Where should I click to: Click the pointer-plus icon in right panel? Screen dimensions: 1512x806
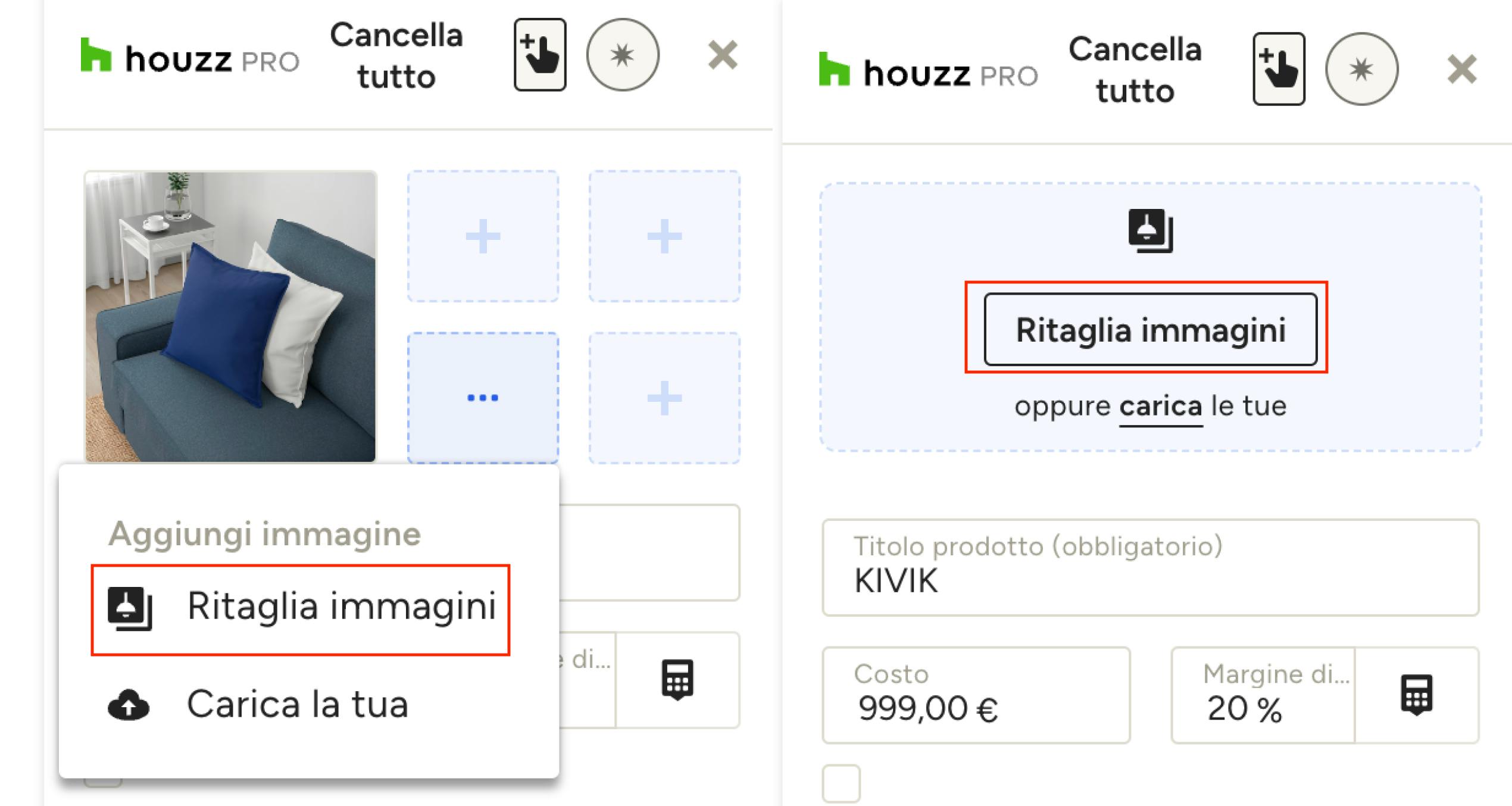[x=1279, y=69]
